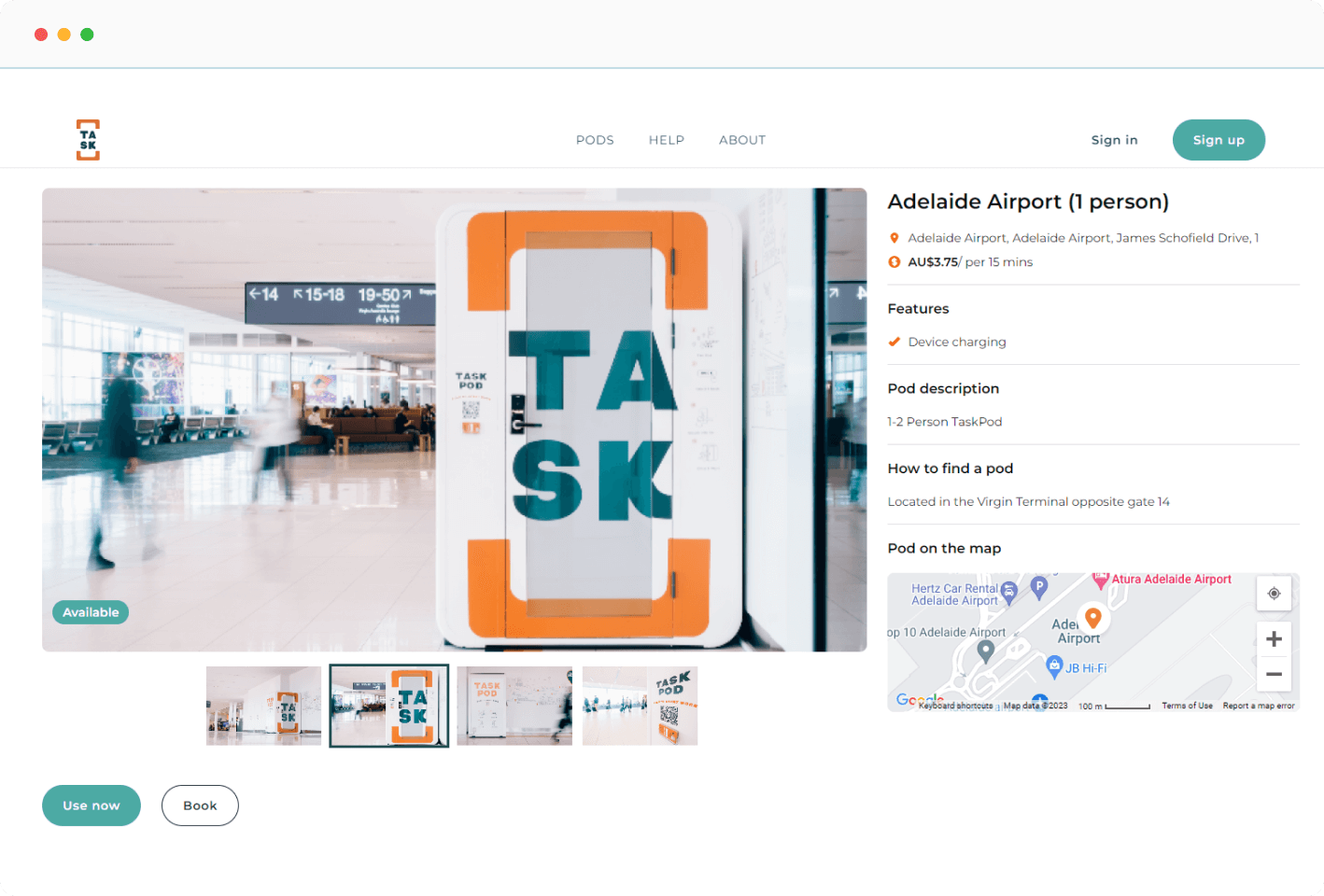The image size is (1324, 896).
Task: Click the James Schofield Drive address text
Action: pos(1083,238)
